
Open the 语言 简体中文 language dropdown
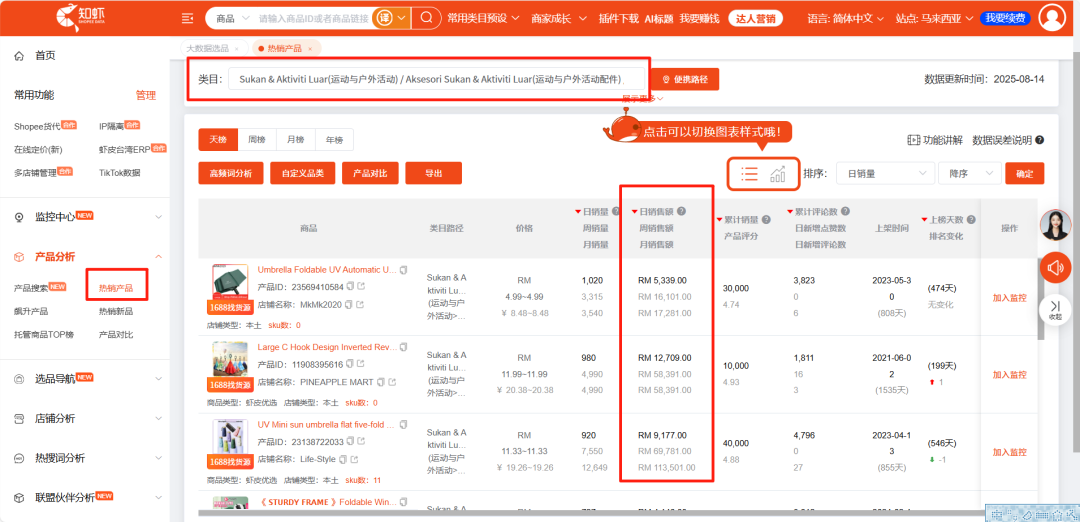point(847,18)
